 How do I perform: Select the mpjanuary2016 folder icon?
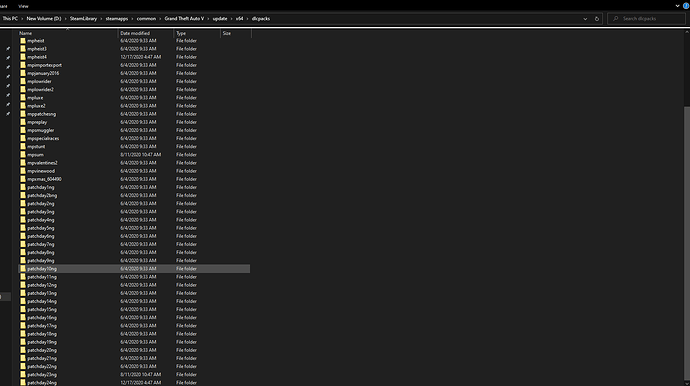(23, 73)
